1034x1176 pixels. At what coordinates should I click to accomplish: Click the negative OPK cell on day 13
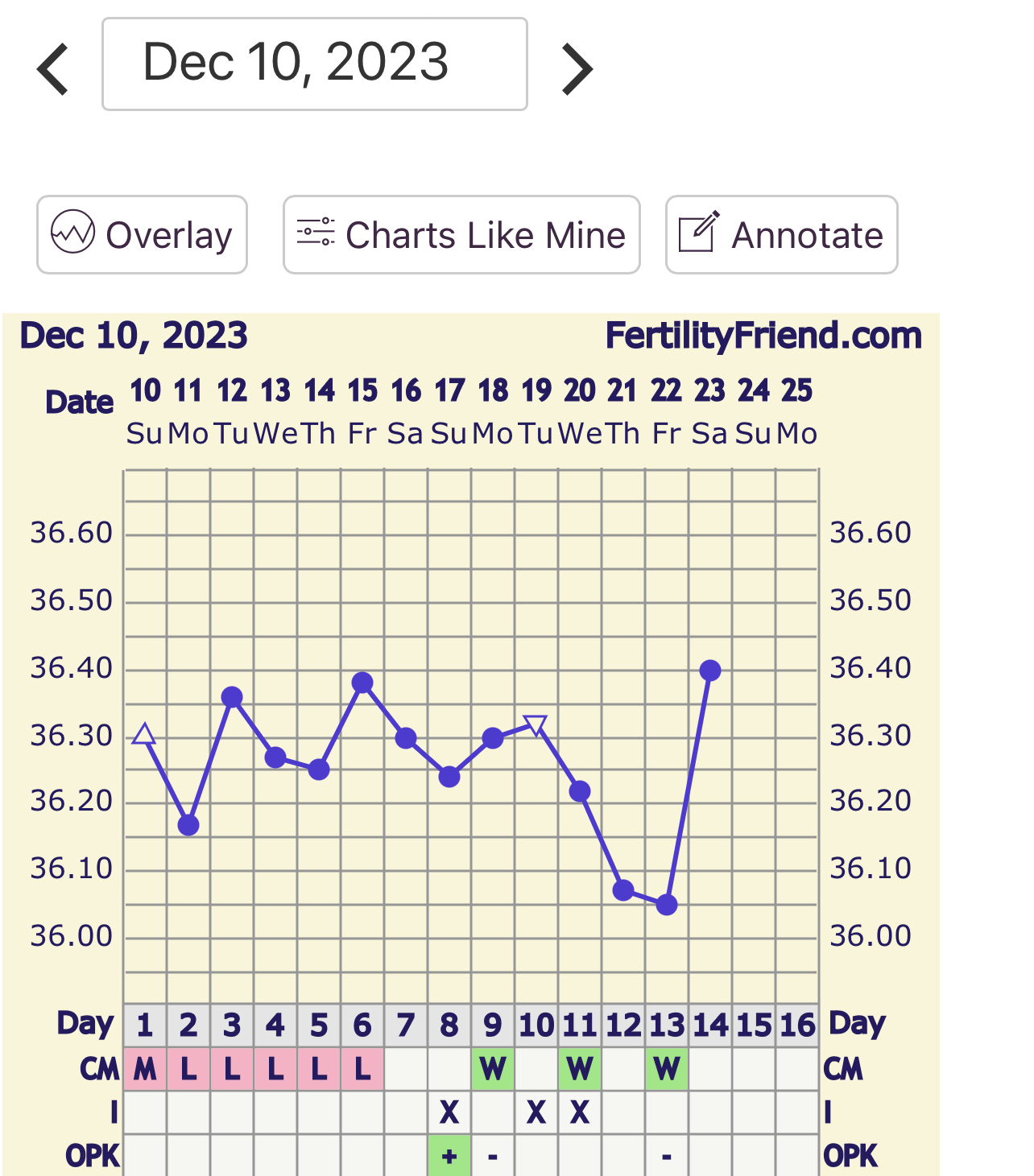667,1156
